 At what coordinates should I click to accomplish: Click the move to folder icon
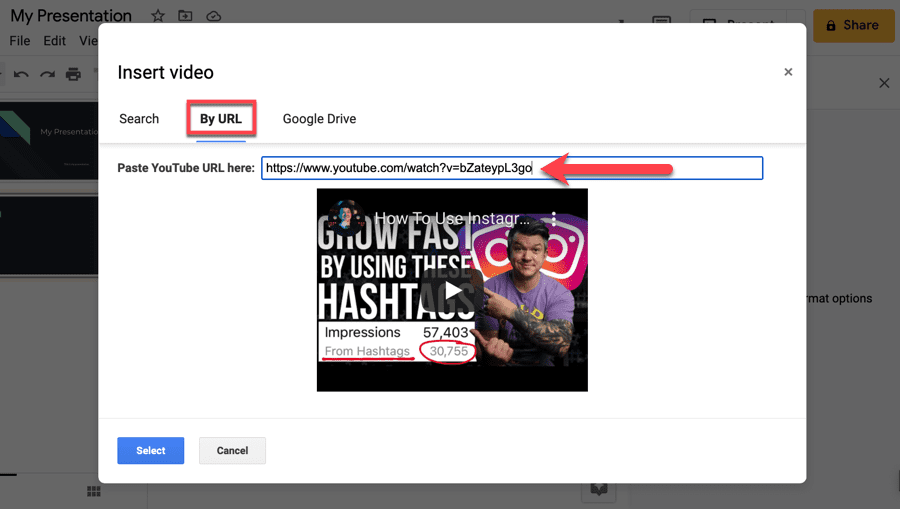(185, 16)
